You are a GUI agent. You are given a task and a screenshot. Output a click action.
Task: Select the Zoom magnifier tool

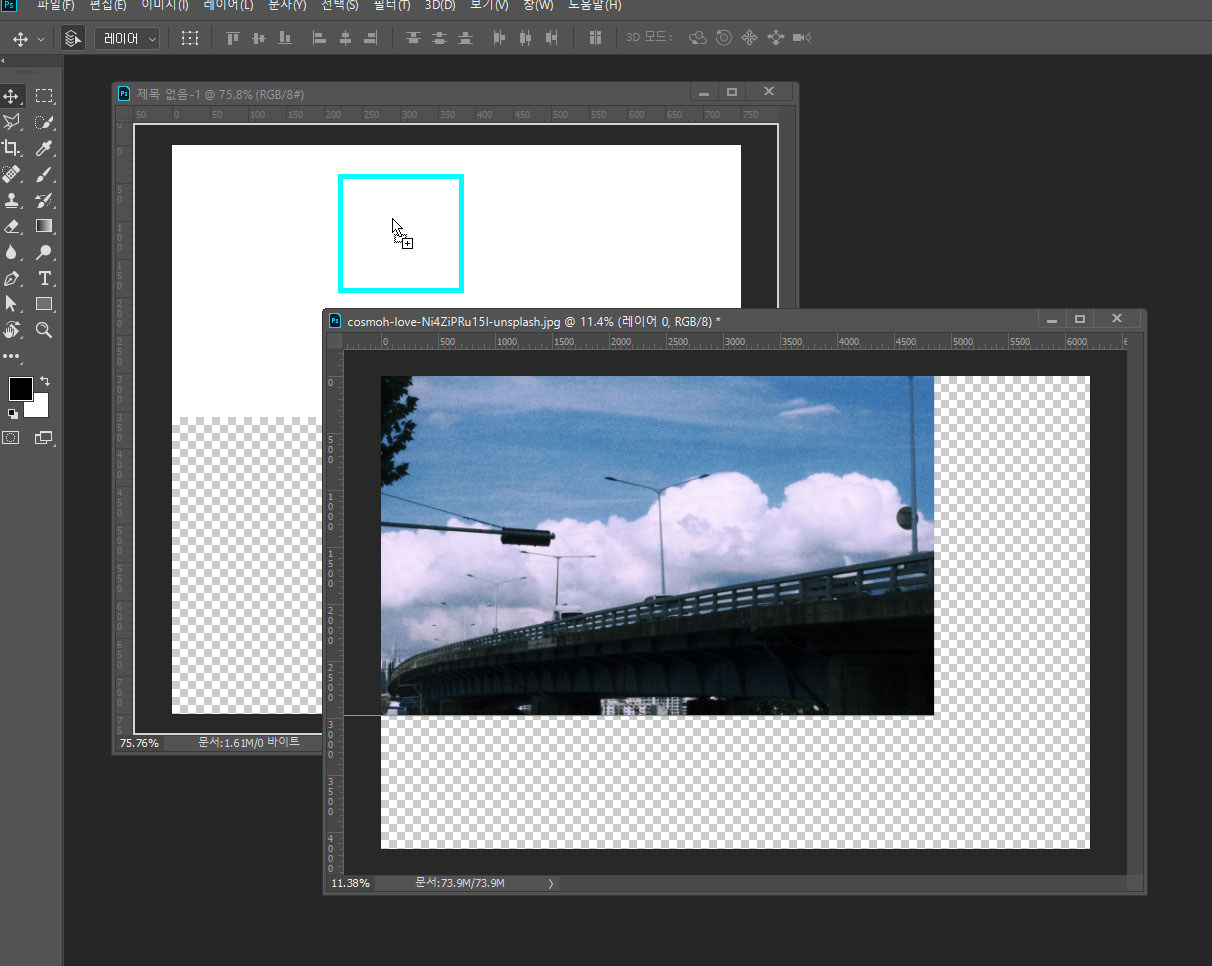click(44, 330)
